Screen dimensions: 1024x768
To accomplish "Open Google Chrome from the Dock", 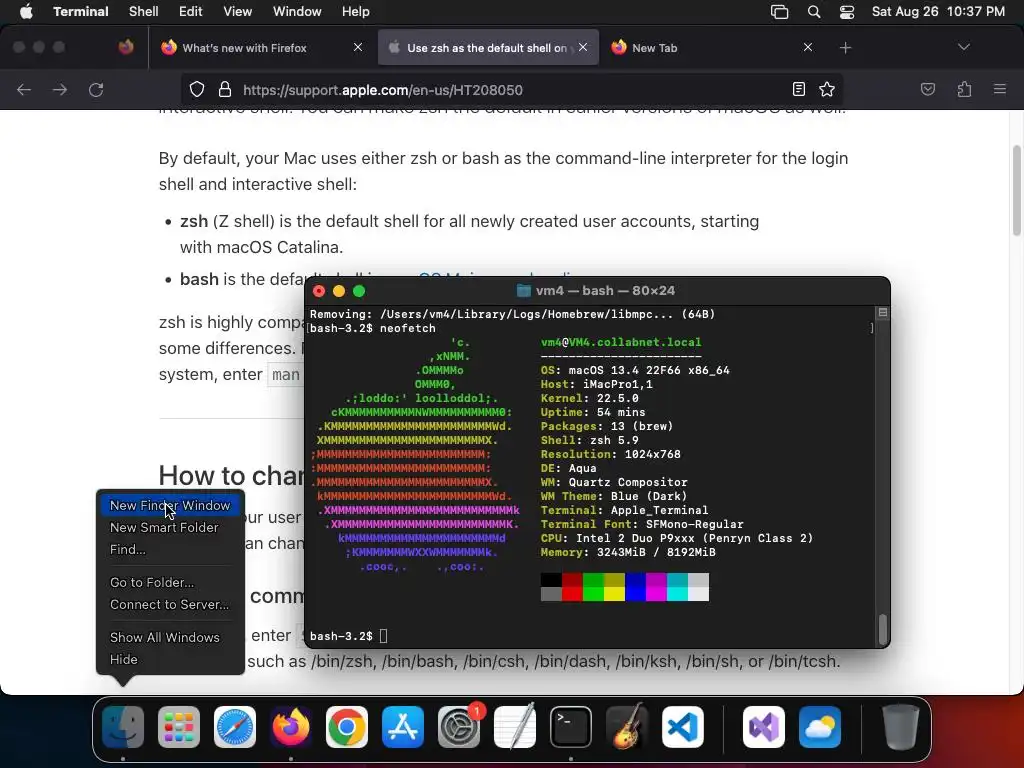I will click(x=347, y=727).
